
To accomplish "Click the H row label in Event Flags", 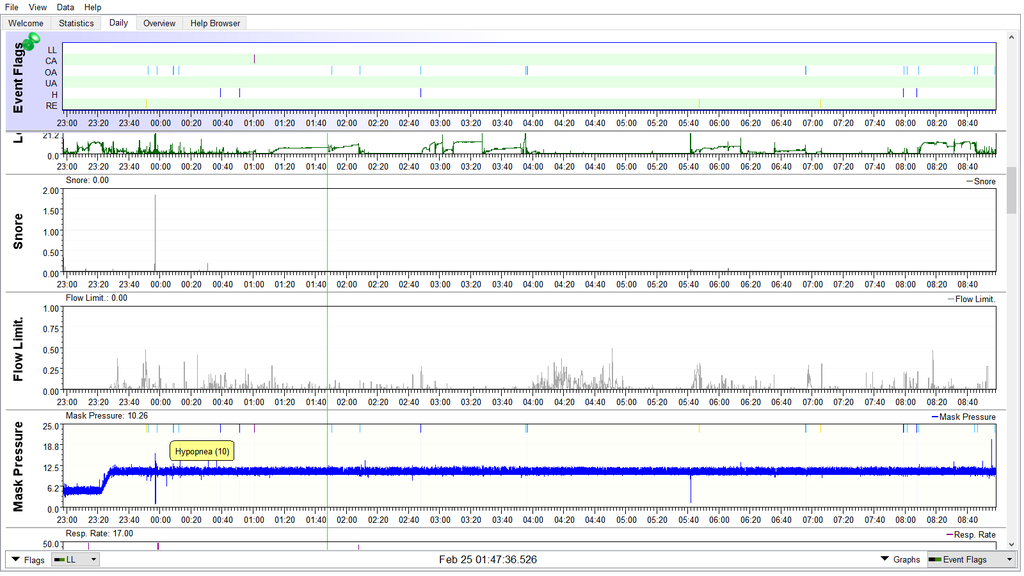I will [x=54, y=95].
